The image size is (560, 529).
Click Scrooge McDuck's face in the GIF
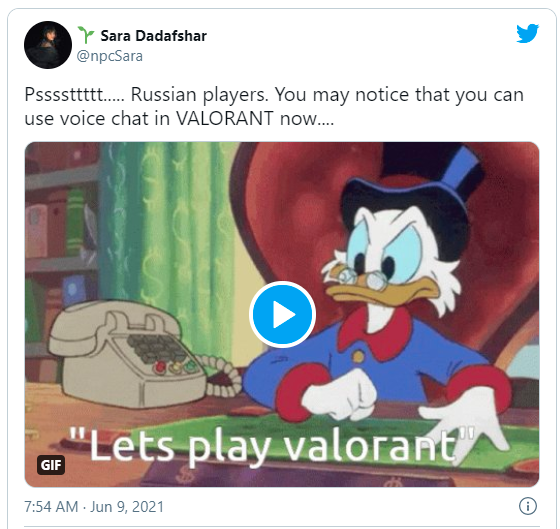point(386,264)
